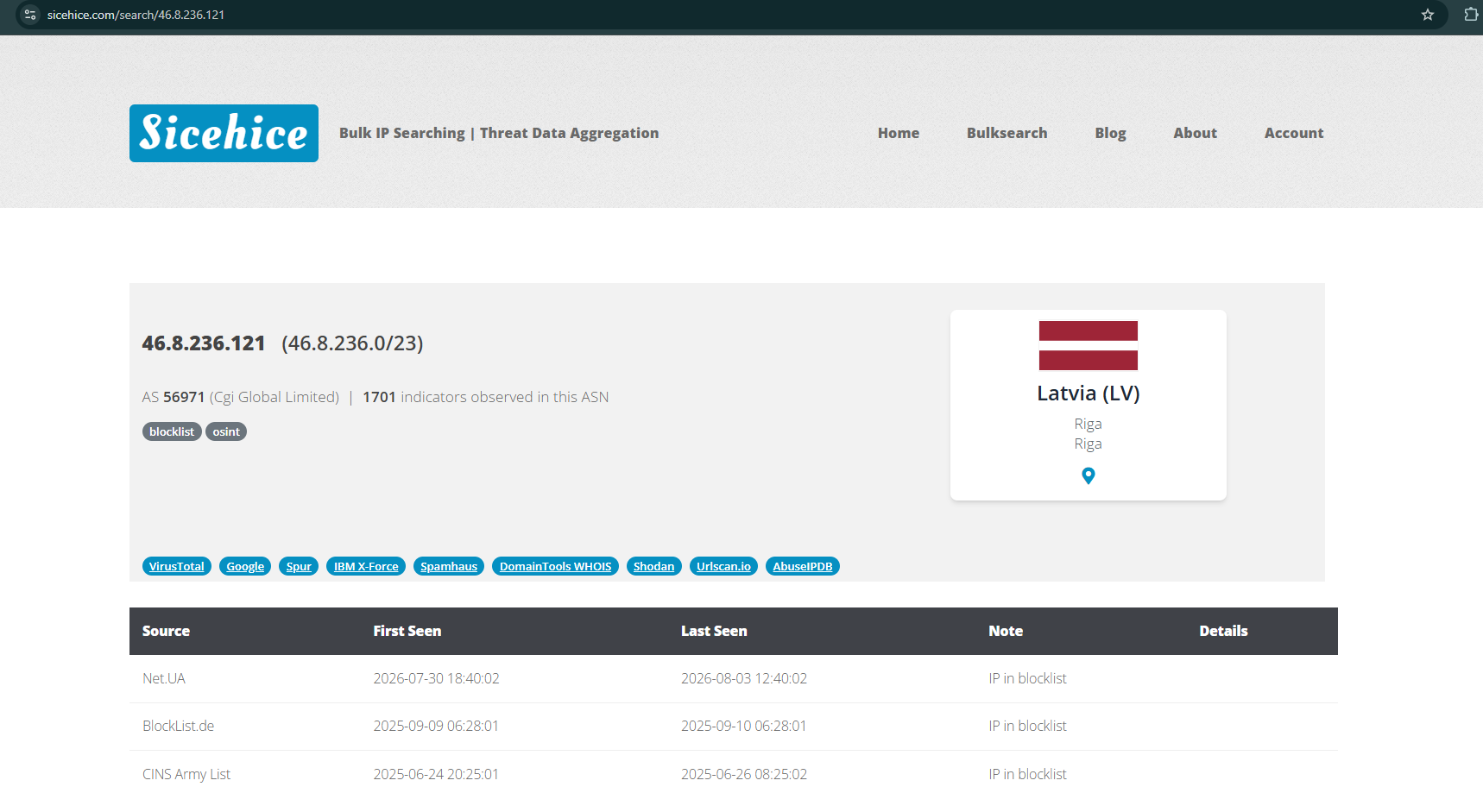Click the map location pin icon
The image size is (1483, 812).
tap(1089, 475)
